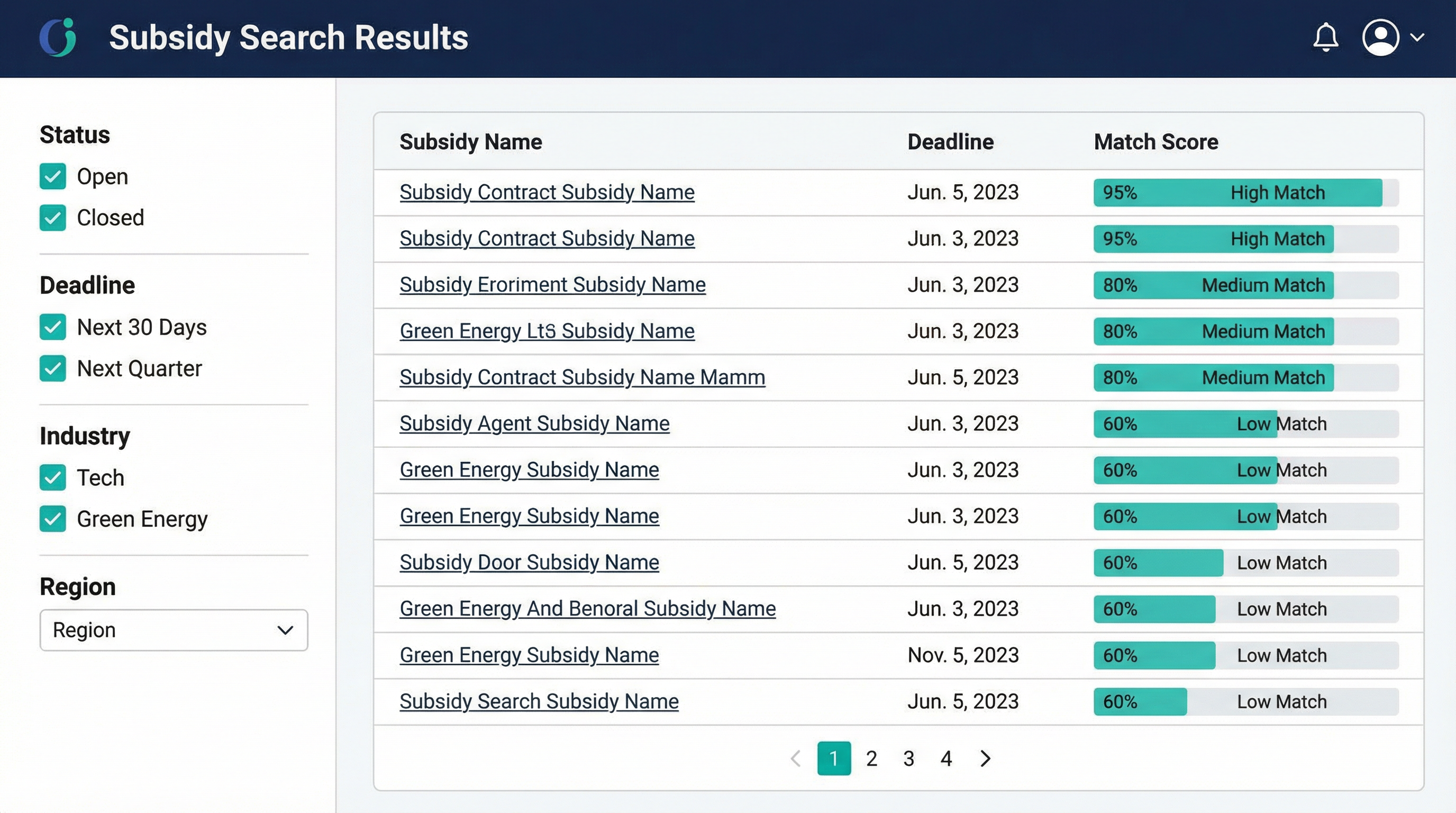Click the user profile avatar icon
1456x813 pixels.
[x=1380, y=38]
